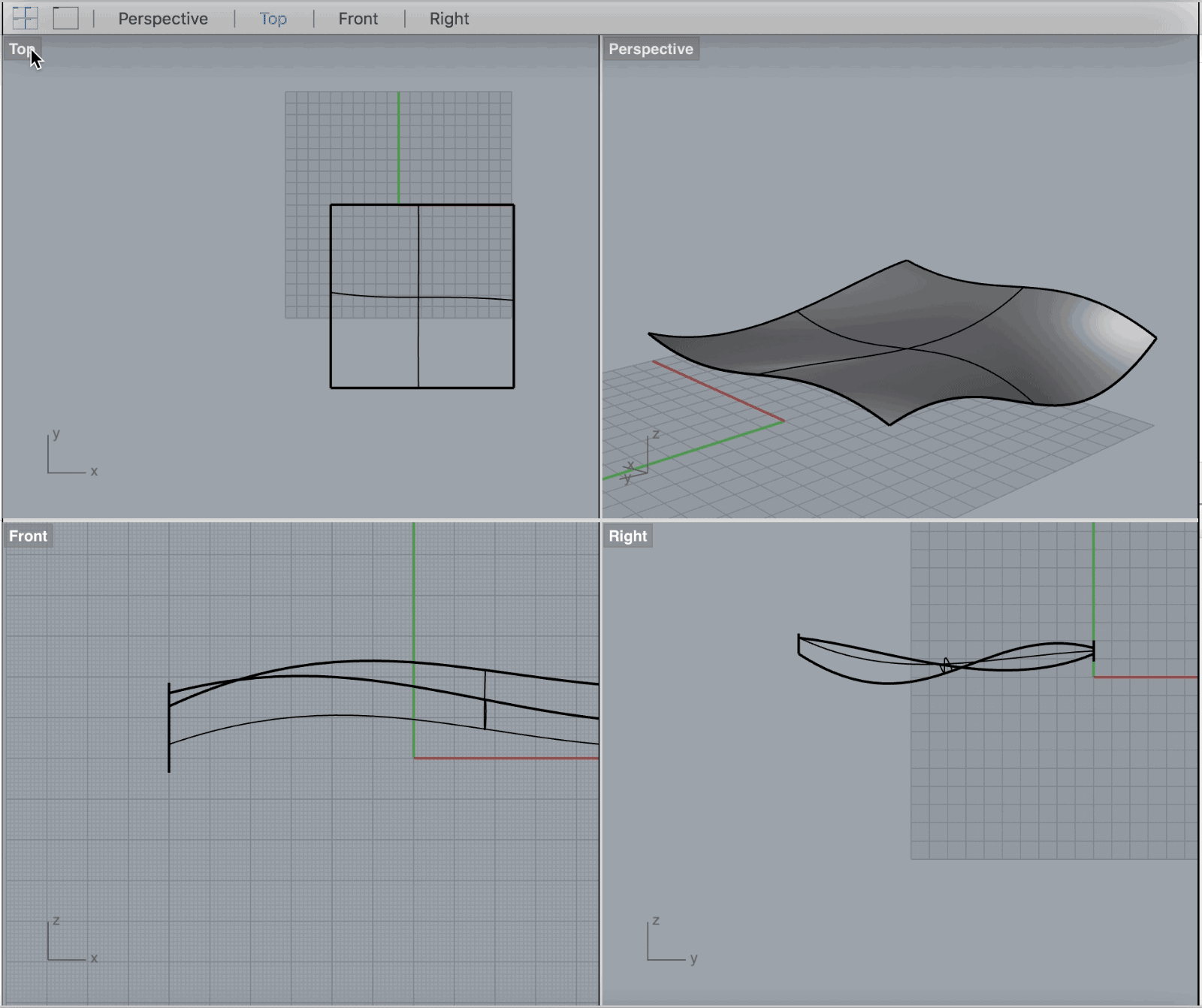
Task: Switch to the four-viewport layout icon
Action: click(25, 18)
